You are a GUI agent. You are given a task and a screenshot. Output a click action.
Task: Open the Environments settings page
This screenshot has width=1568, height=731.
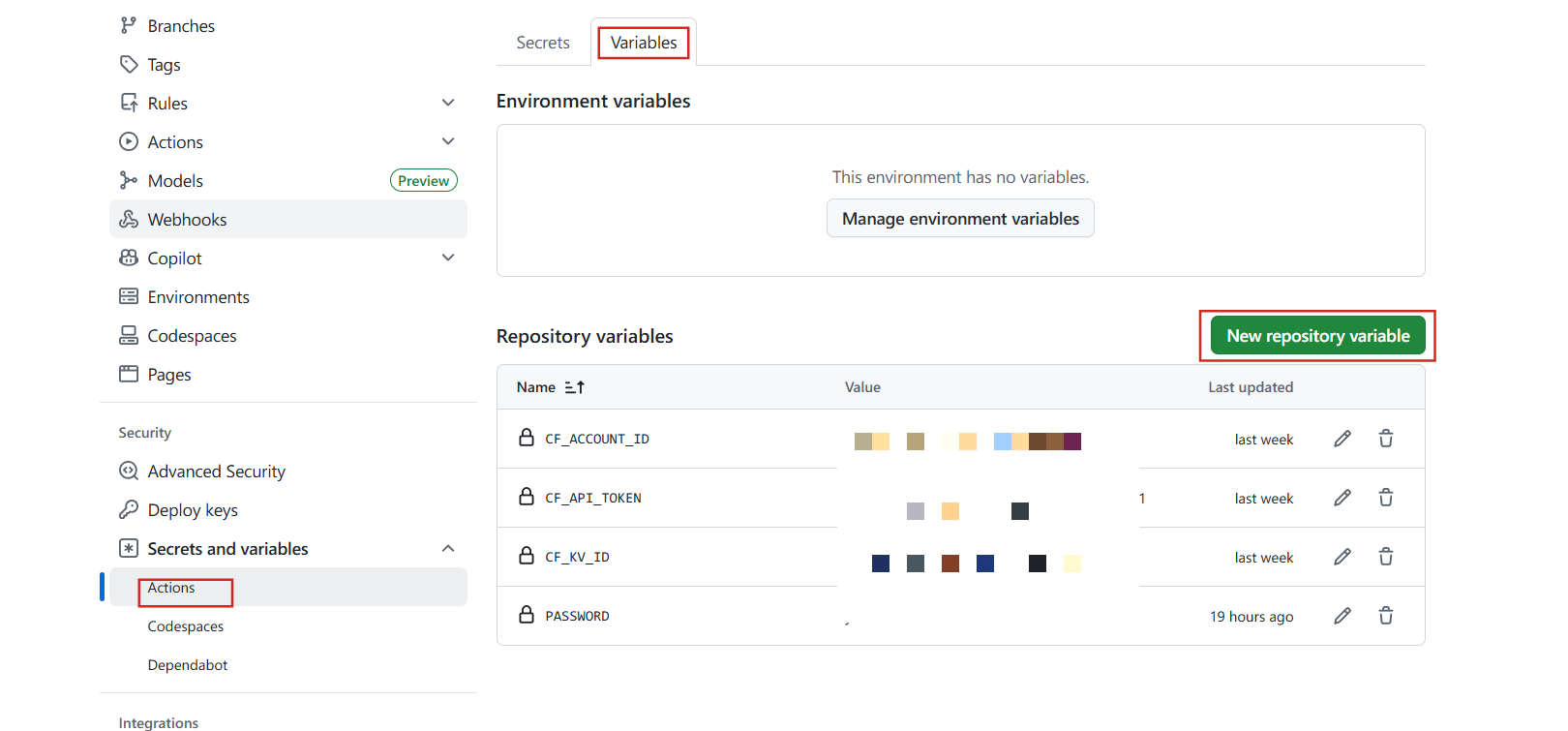(198, 297)
